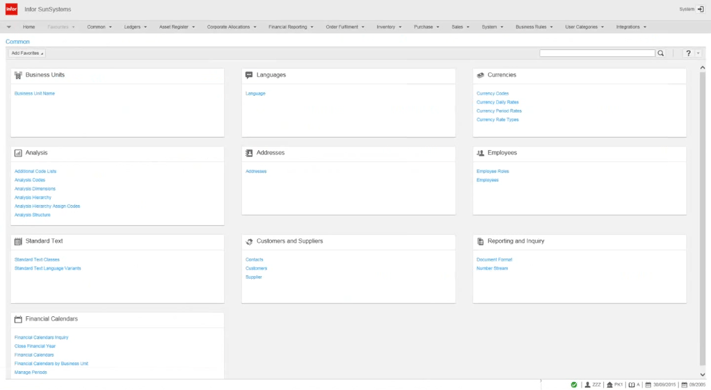The height and width of the screenshot is (390, 711).
Task: Click the System logout icon
Action: point(701,9)
